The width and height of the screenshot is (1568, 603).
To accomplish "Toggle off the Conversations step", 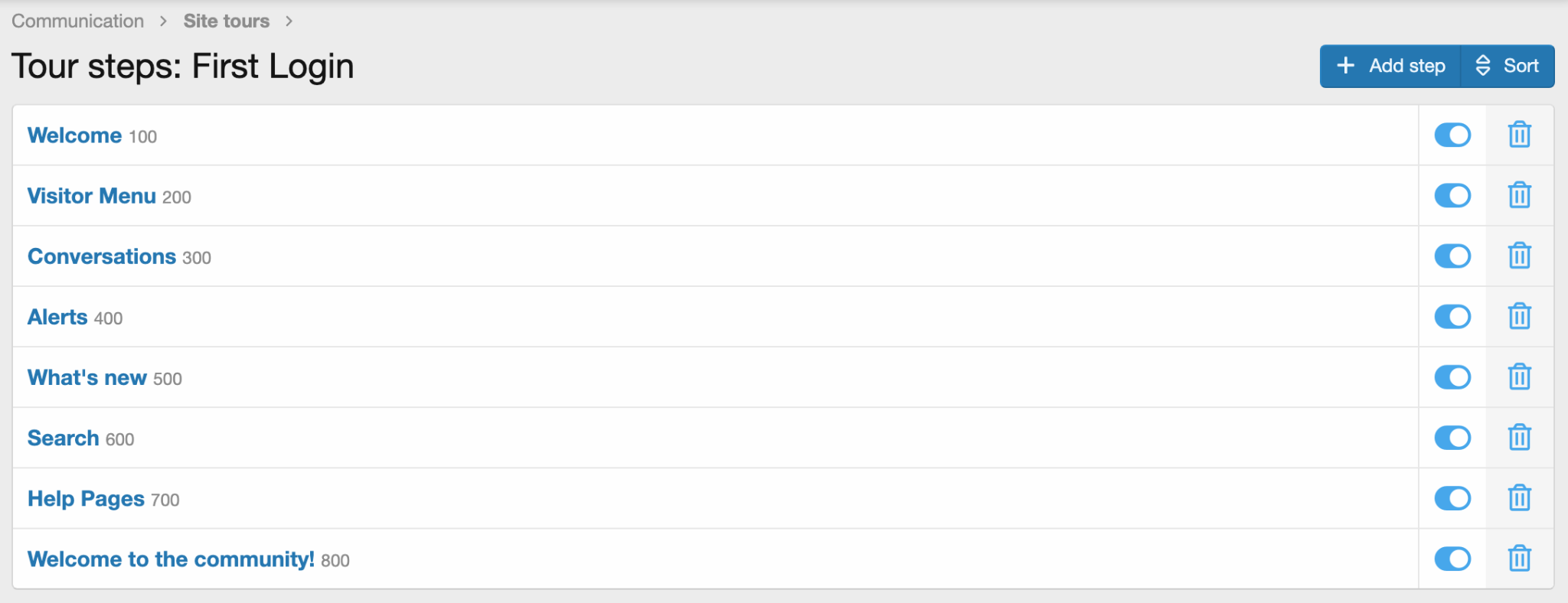I will pos(1452,256).
